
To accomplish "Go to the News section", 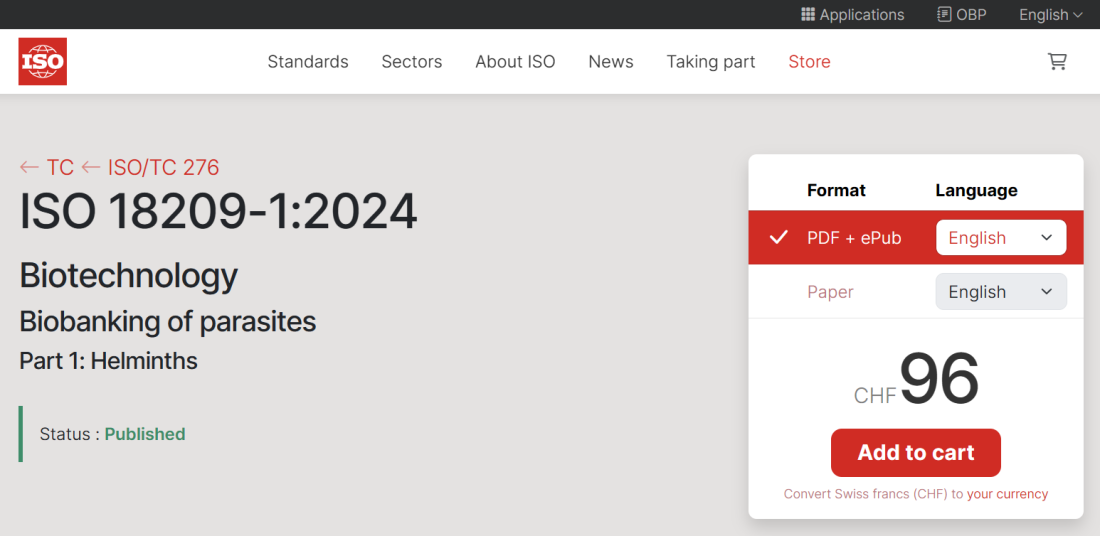I will [611, 62].
